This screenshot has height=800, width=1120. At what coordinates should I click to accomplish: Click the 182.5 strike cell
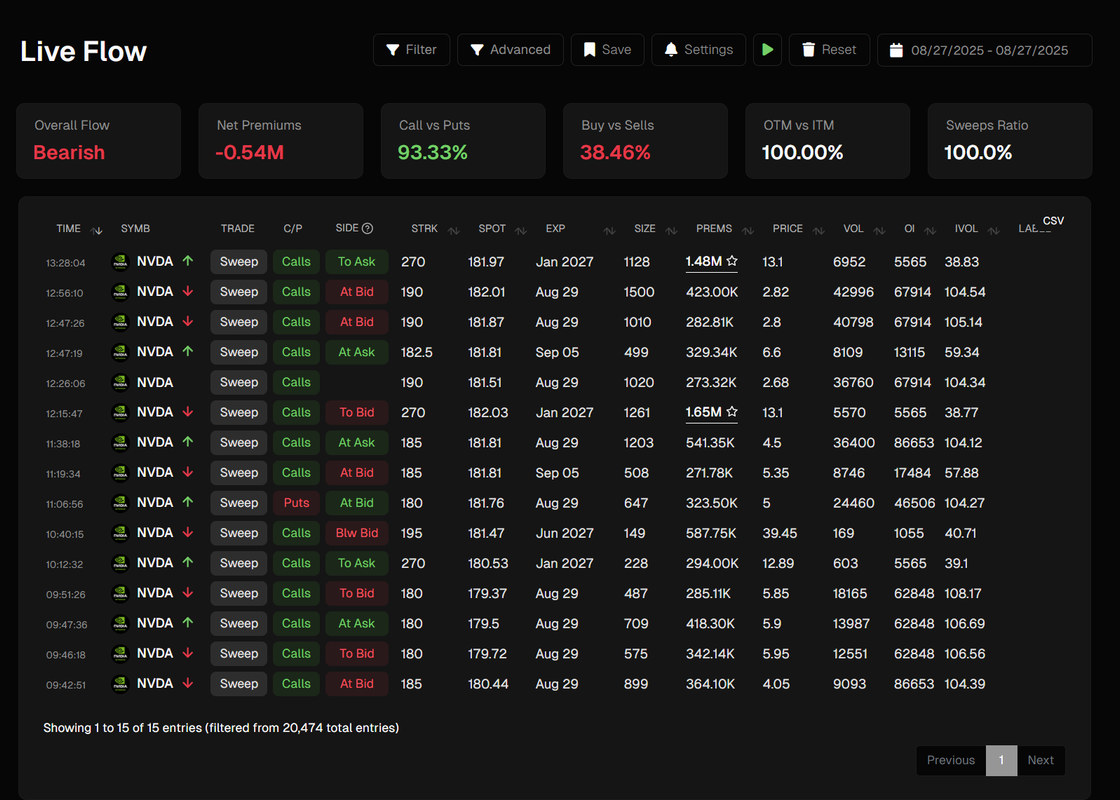tap(416, 352)
